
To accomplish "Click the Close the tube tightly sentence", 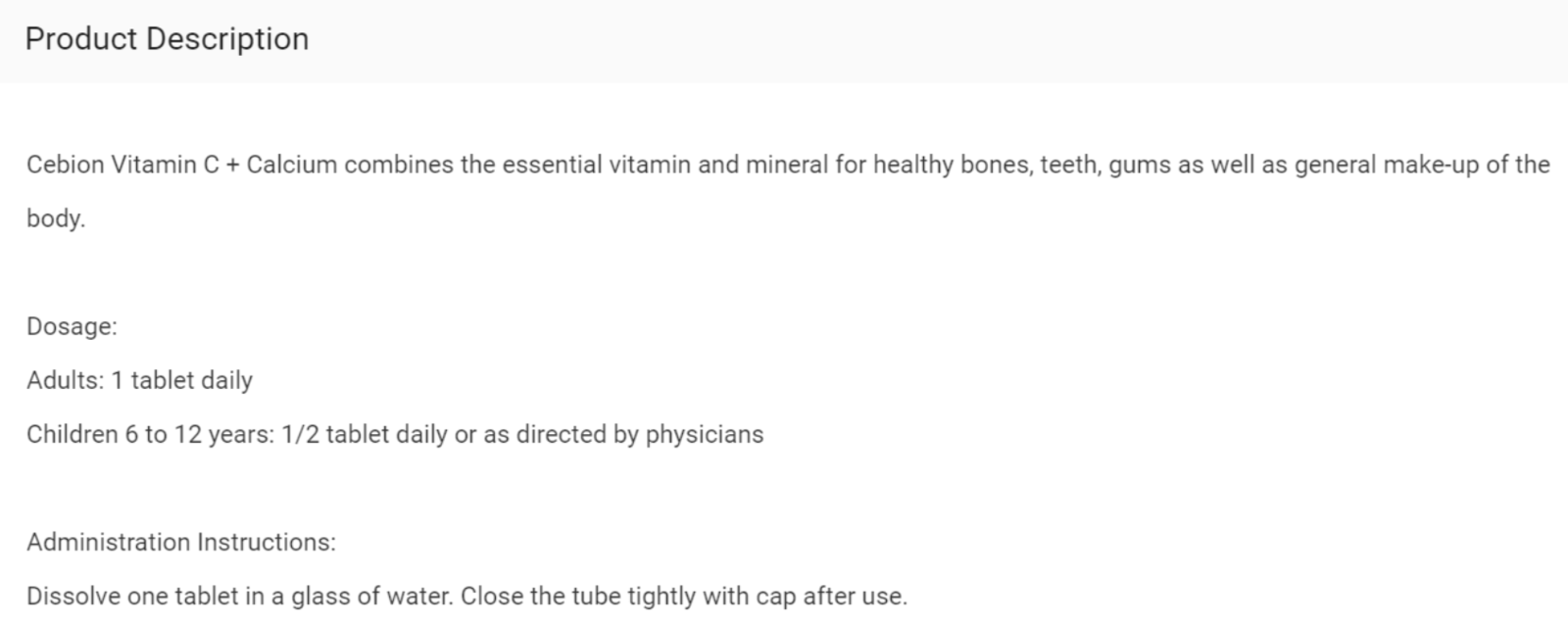I will (x=684, y=596).
